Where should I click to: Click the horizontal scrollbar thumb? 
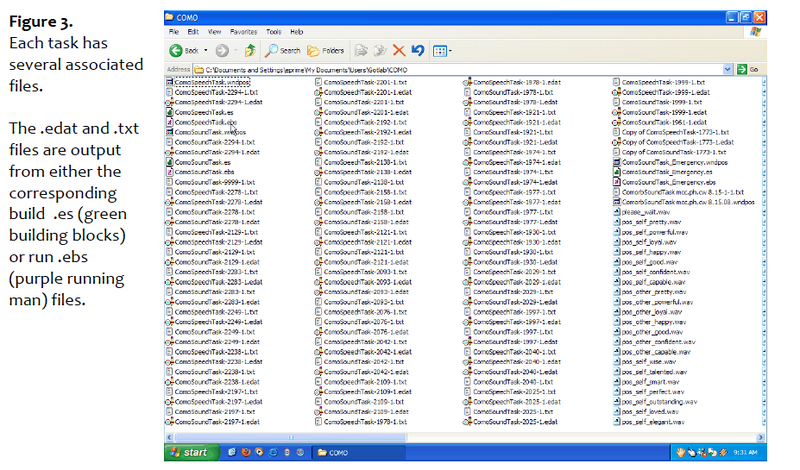pos(291,437)
